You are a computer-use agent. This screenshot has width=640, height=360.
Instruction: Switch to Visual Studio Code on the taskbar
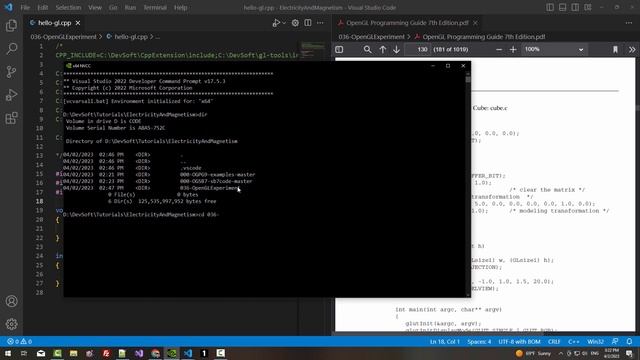(188, 353)
